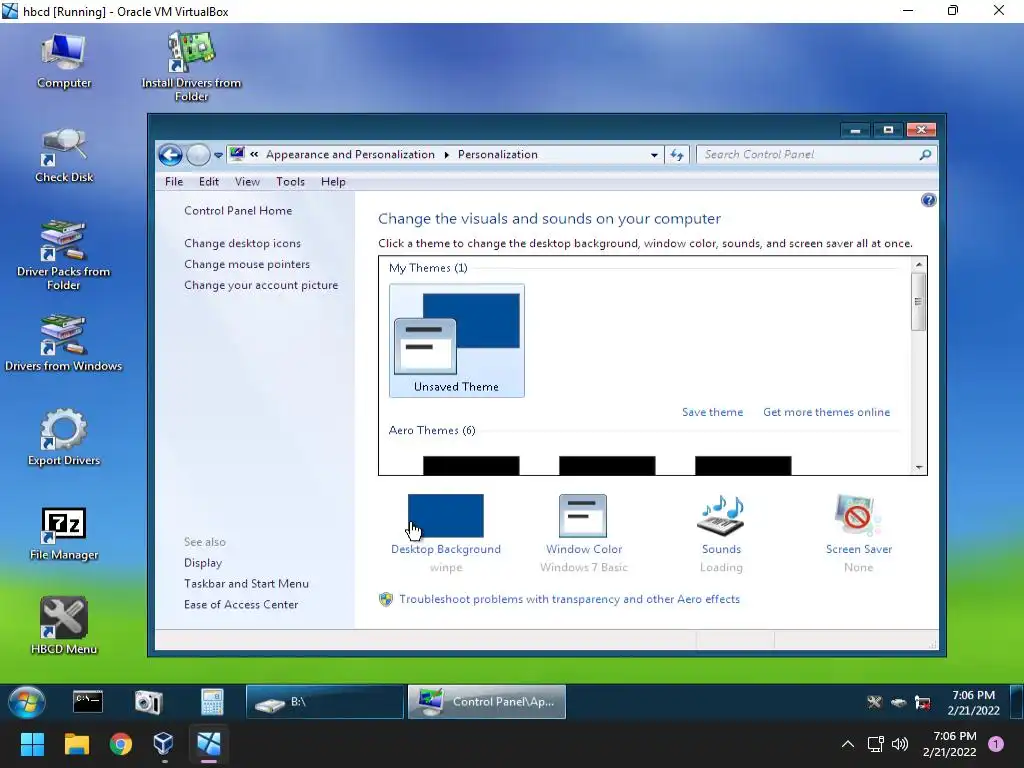Open the recent pages dropdown arrow

[x=218, y=155]
